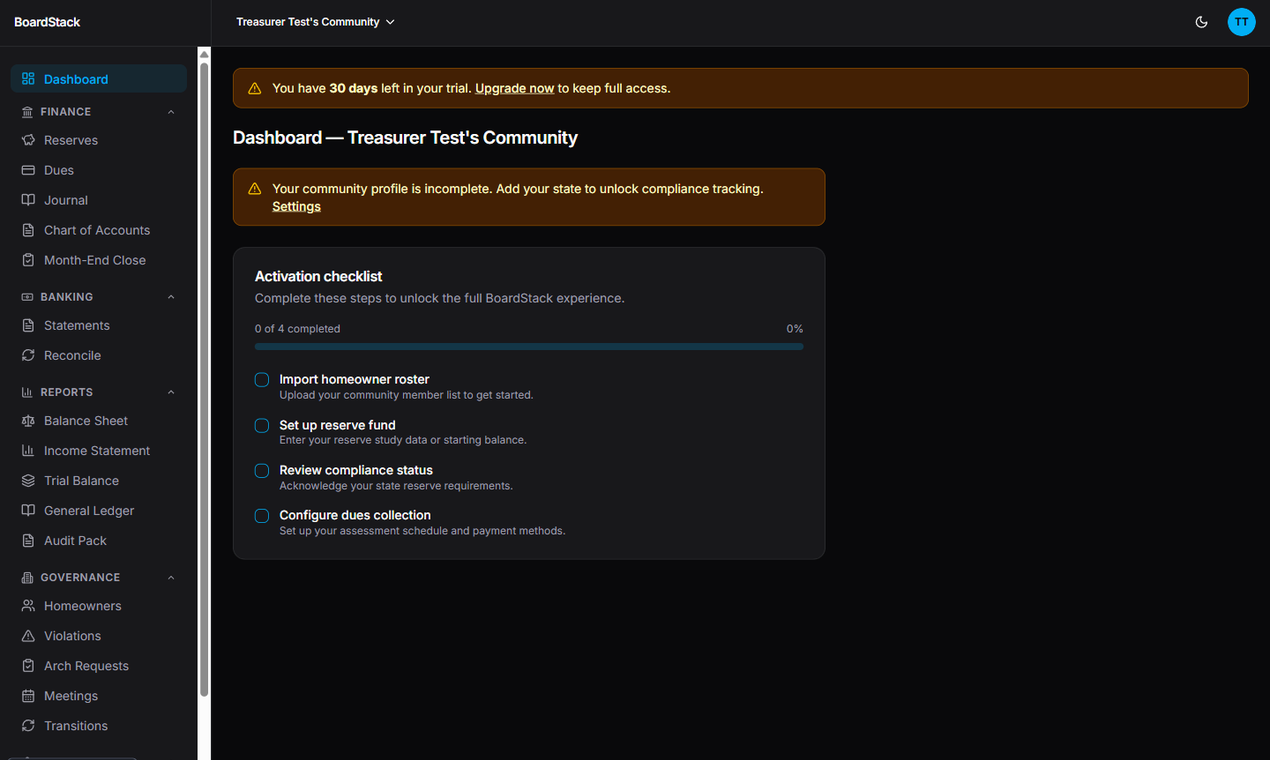
Task: Open Chart of Accounts
Action: pyautogui.click(x=99, y=230)
